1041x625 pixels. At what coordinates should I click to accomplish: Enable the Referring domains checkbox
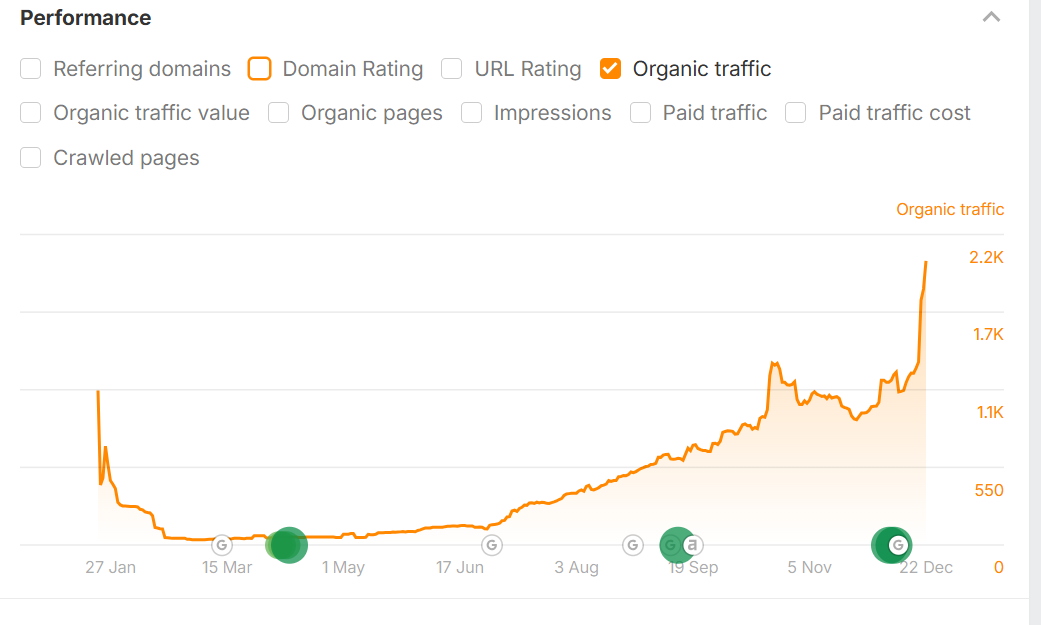31,68
